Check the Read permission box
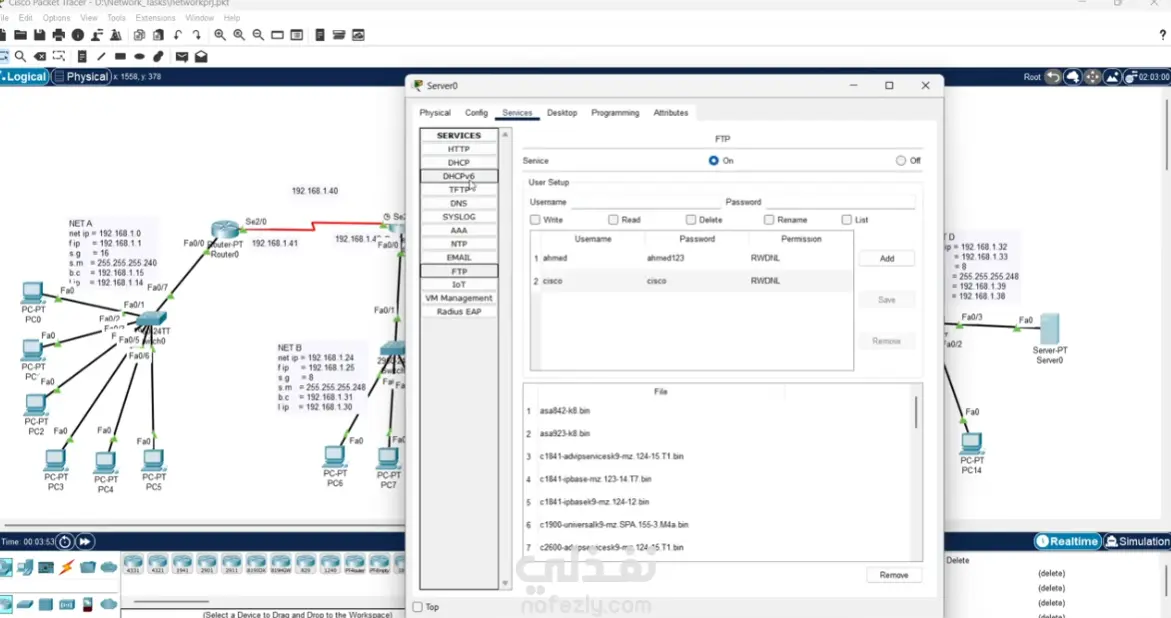Image resolution: width=1171 pixels, height=618 pixels. 613,219
